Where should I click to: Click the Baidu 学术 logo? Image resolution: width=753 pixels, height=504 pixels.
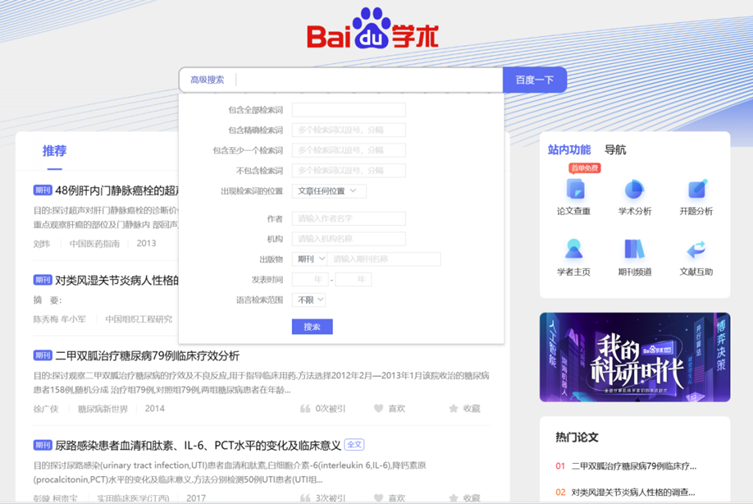(373, 29)
